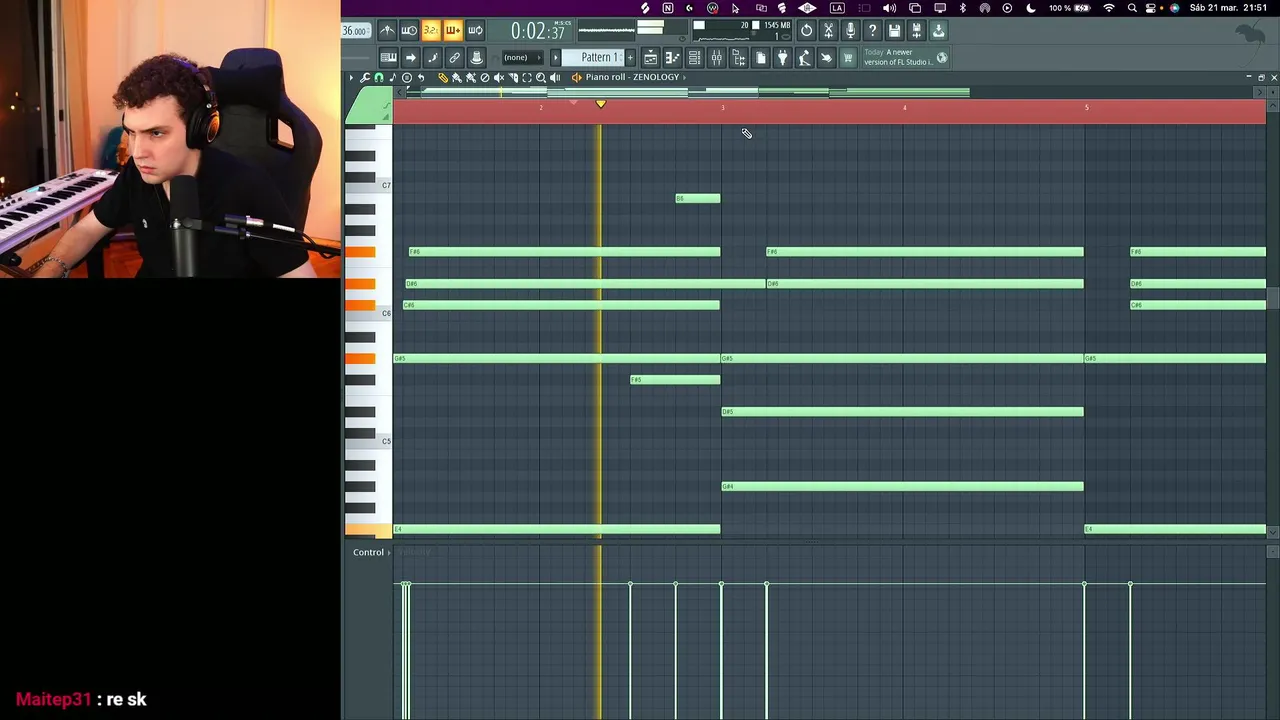This screenshot has height=720, width=1280.
Task: Select the Delete tool
Action: 485,77
